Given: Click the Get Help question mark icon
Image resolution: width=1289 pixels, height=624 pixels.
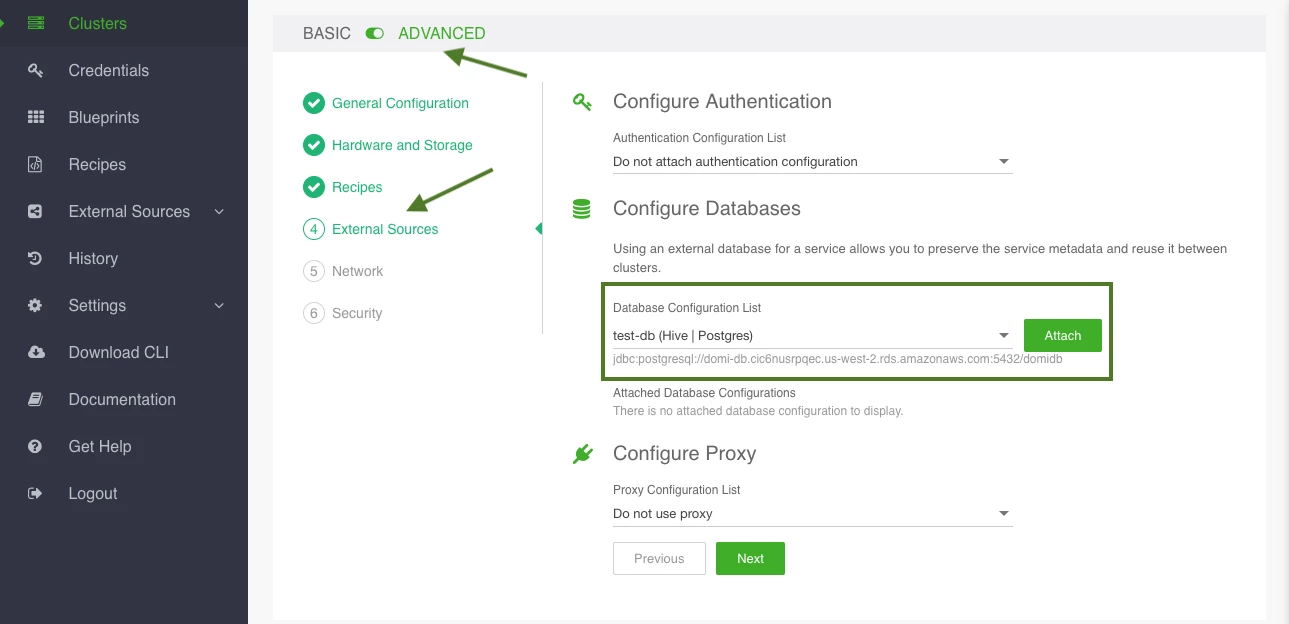Looking at the screenshot, I should click(x=36, y=446).
